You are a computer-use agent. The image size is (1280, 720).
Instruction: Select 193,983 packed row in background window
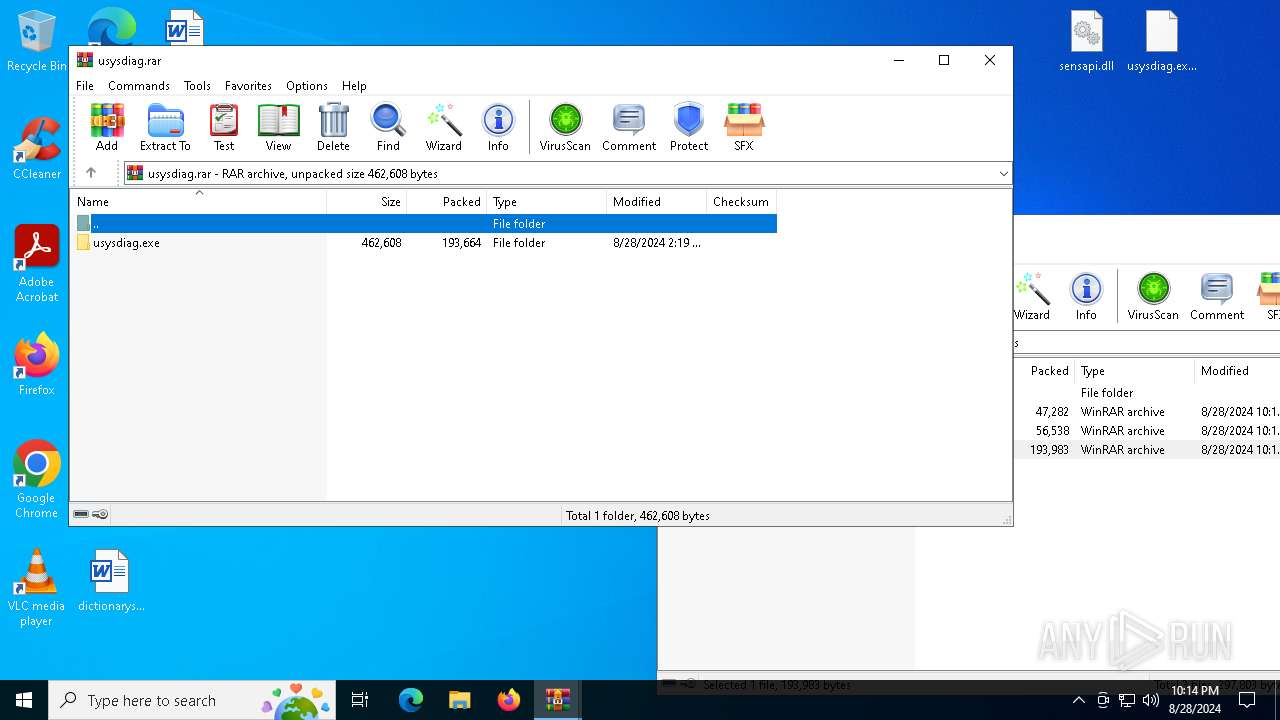(x=1147, y=450)
